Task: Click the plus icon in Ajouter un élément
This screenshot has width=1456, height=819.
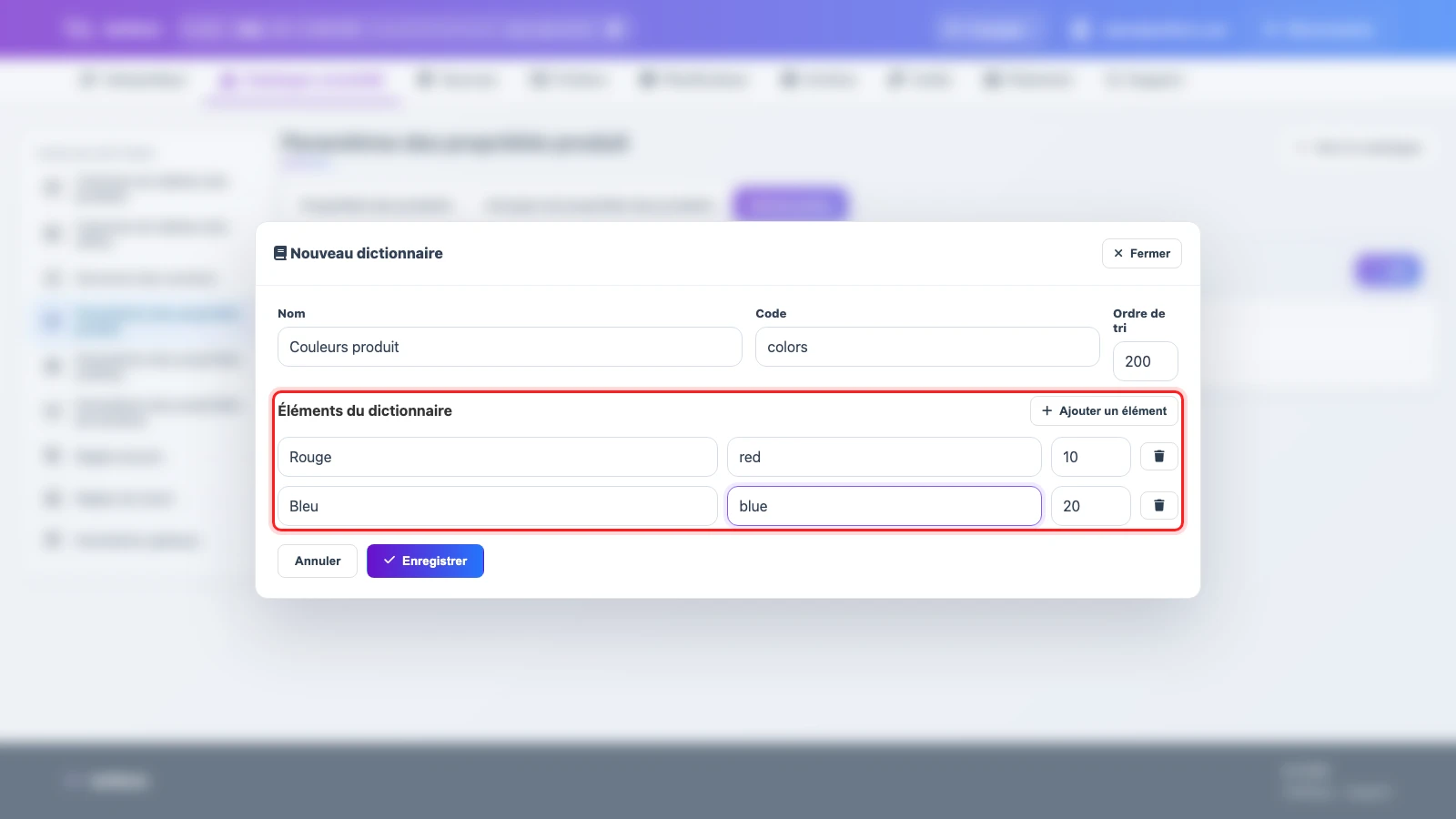Action: [x=1046, y=410]
